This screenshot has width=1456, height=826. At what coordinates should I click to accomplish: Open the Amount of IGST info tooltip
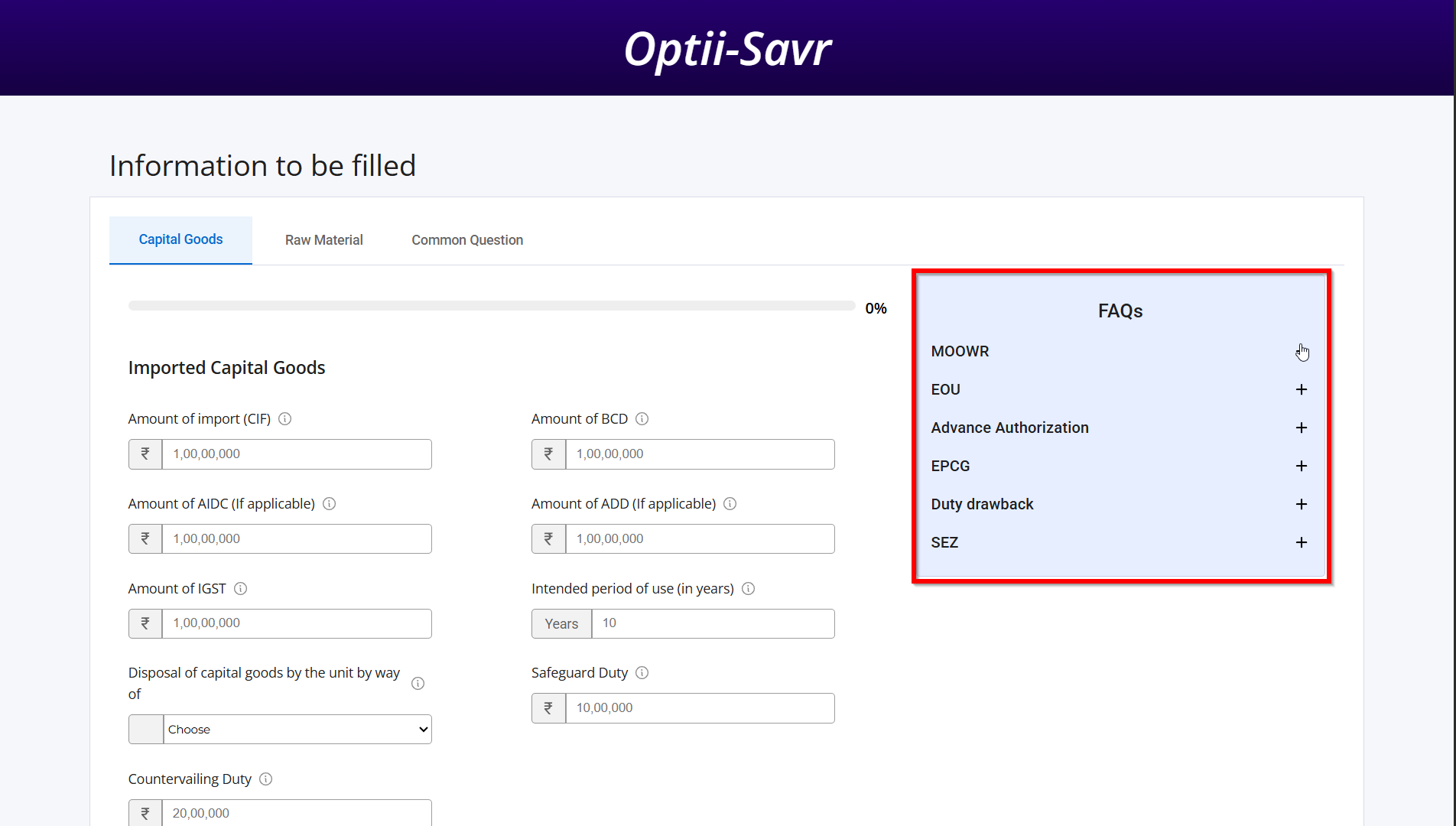(240, 589)
